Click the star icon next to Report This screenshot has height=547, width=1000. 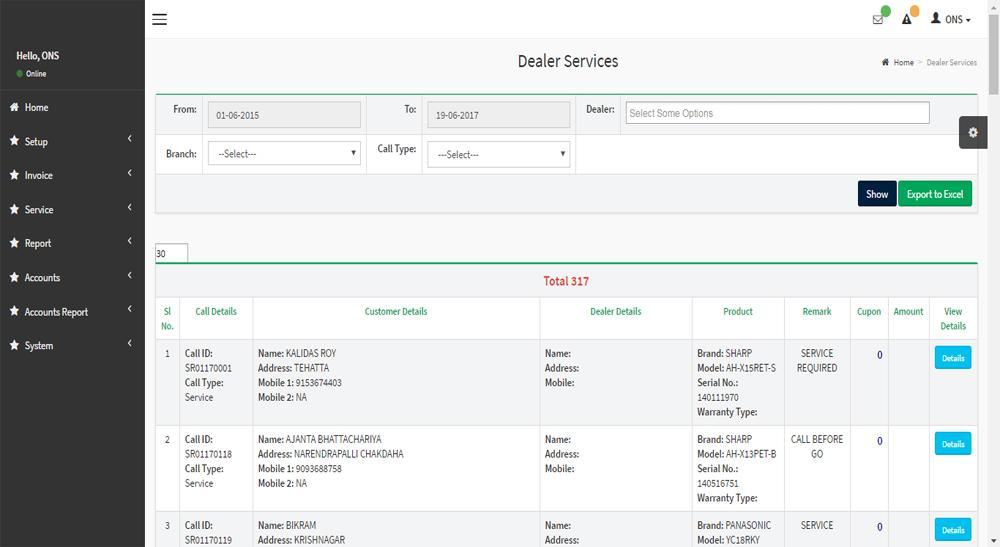pyautogui.click(x=14, y=243)
